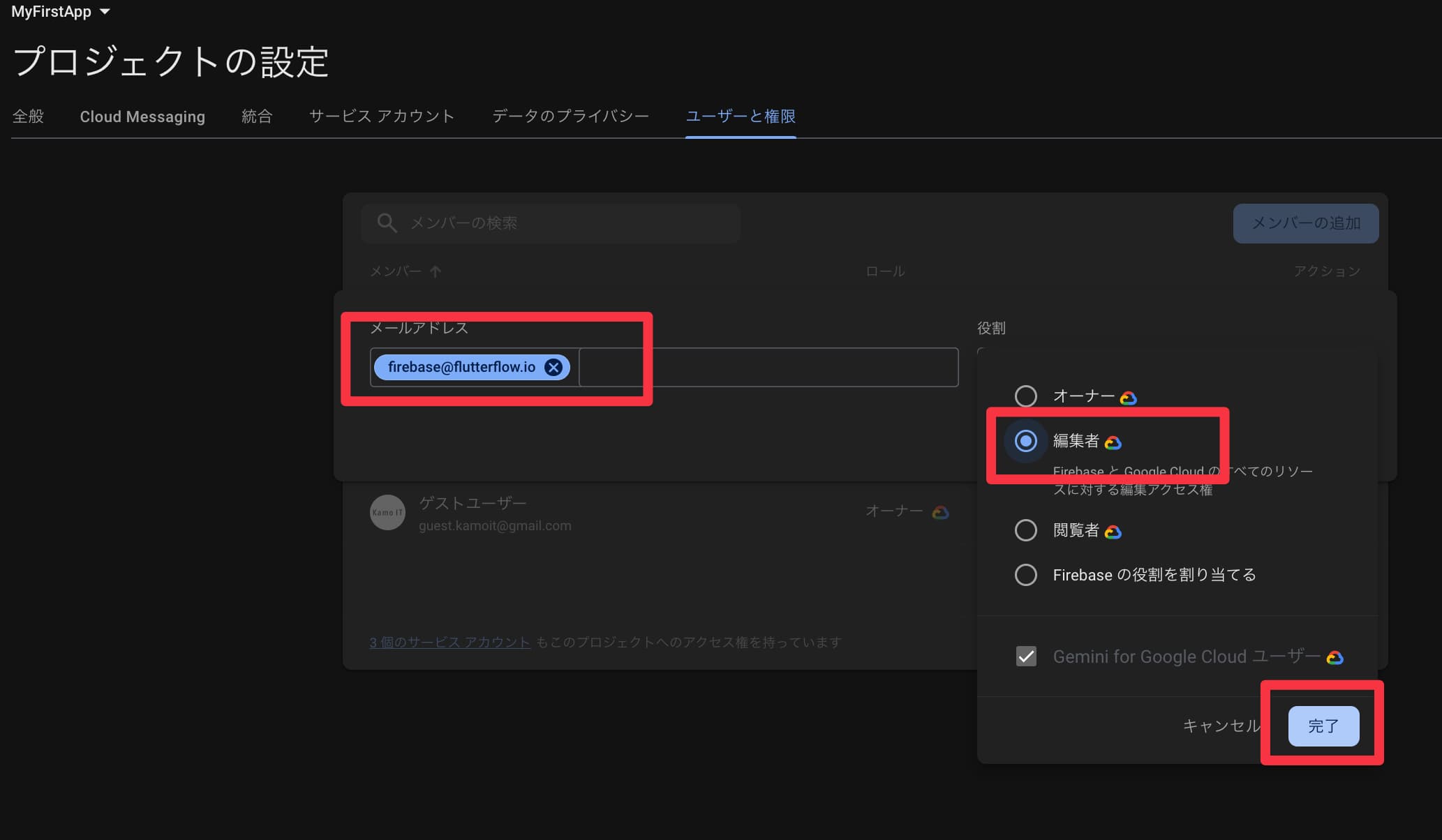Toggle Gemini for Google Cloud ユーザー checkbox

coord(1026,656)
